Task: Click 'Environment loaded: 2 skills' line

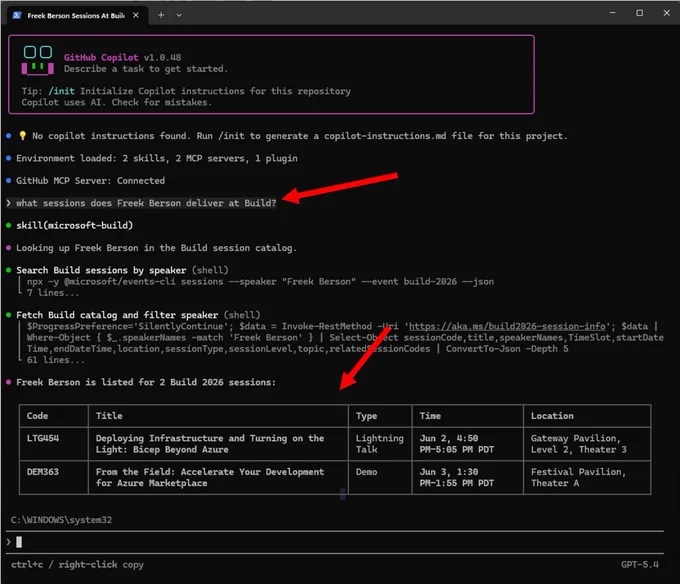Action: 157,158
